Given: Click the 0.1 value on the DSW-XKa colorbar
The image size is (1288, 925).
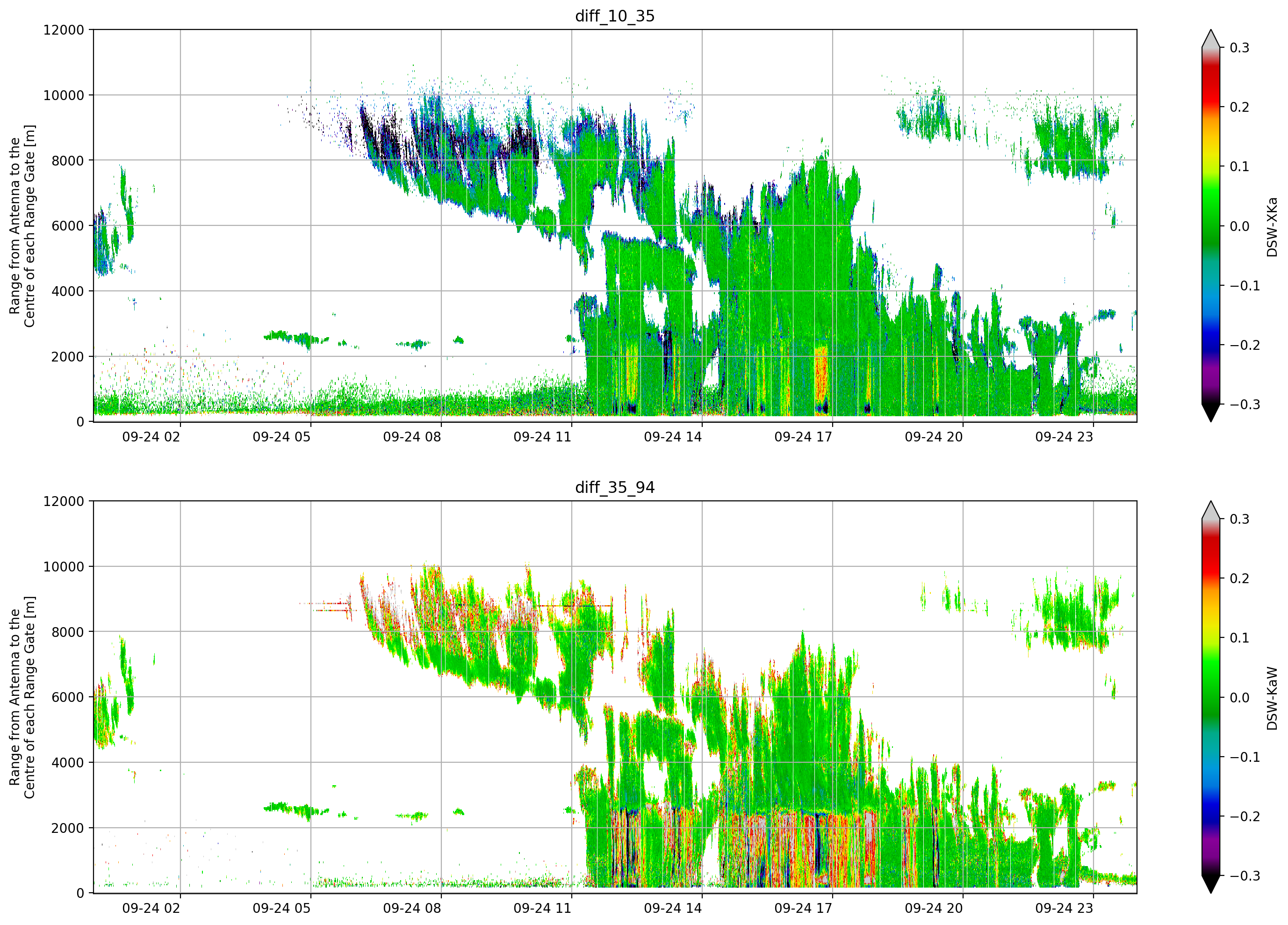Looking at the screenshot, I should [x=1240, y=166].
